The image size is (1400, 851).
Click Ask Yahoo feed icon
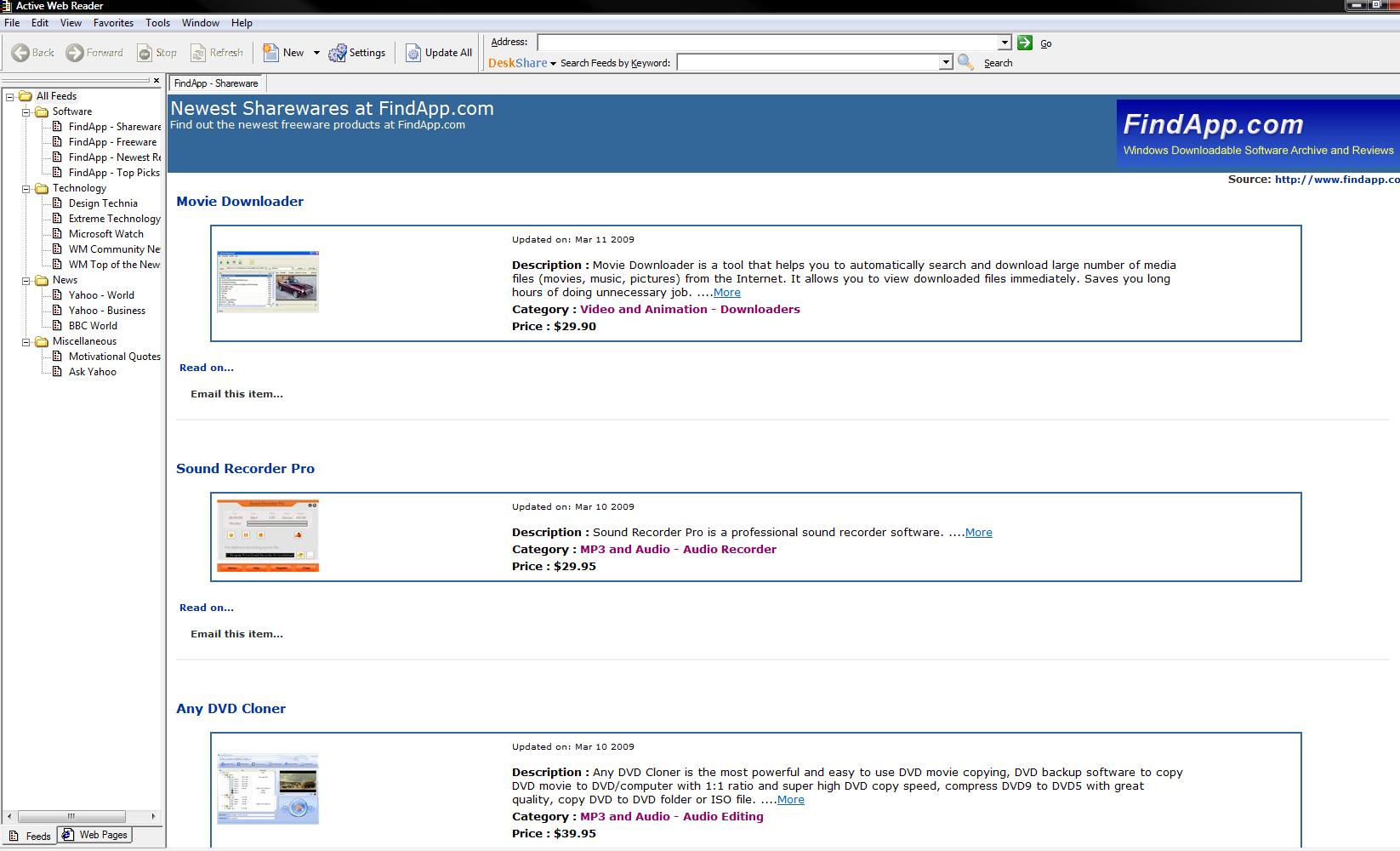point(58,372)
